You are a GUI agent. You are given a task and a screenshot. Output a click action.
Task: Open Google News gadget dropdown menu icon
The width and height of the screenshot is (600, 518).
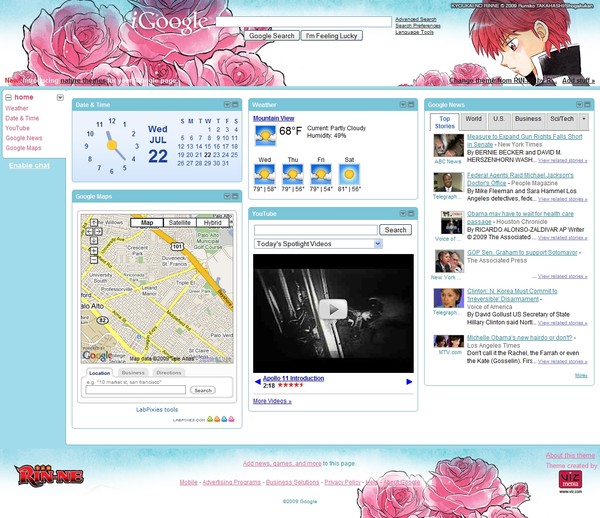pos(579,104)
